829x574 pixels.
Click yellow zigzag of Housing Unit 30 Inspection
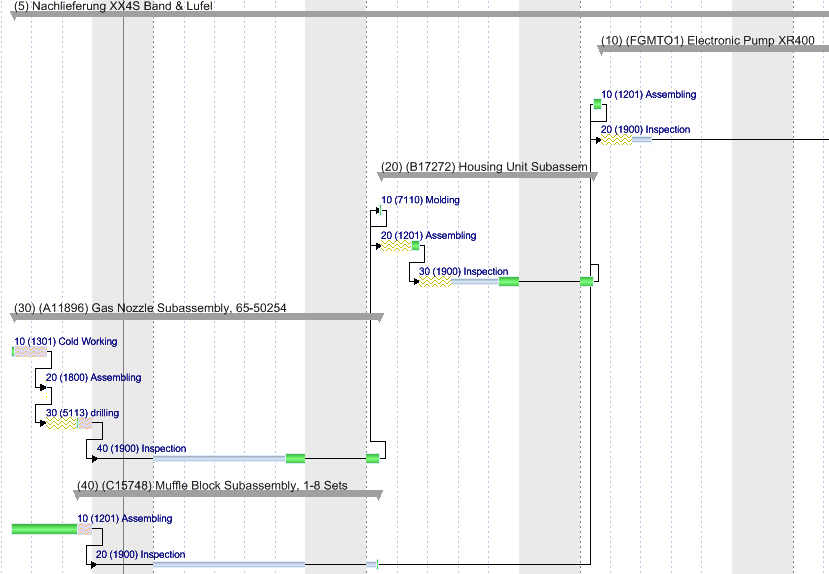435,282
